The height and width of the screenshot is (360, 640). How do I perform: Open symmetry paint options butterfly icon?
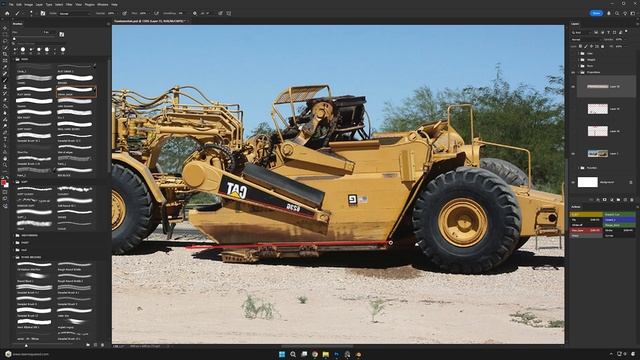[x=229, y=13]
